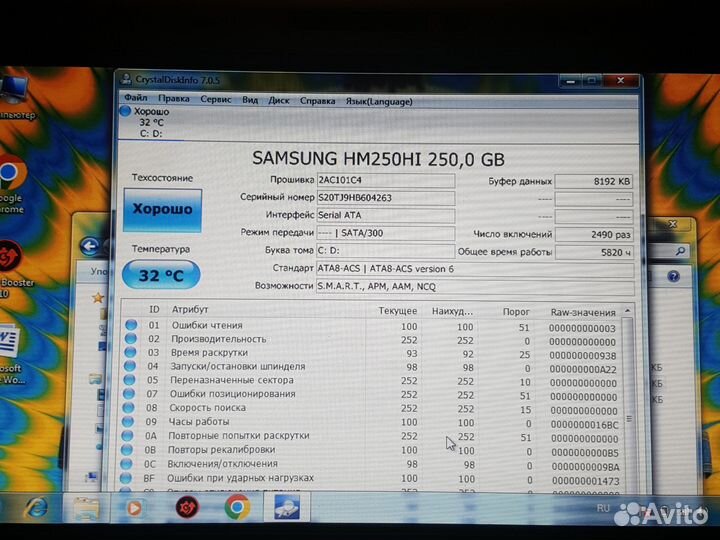Image resolution: width=720 pixels, height=540 pixels.
Task: Click RU language indicator in system tray
Action: pos(603,508)
